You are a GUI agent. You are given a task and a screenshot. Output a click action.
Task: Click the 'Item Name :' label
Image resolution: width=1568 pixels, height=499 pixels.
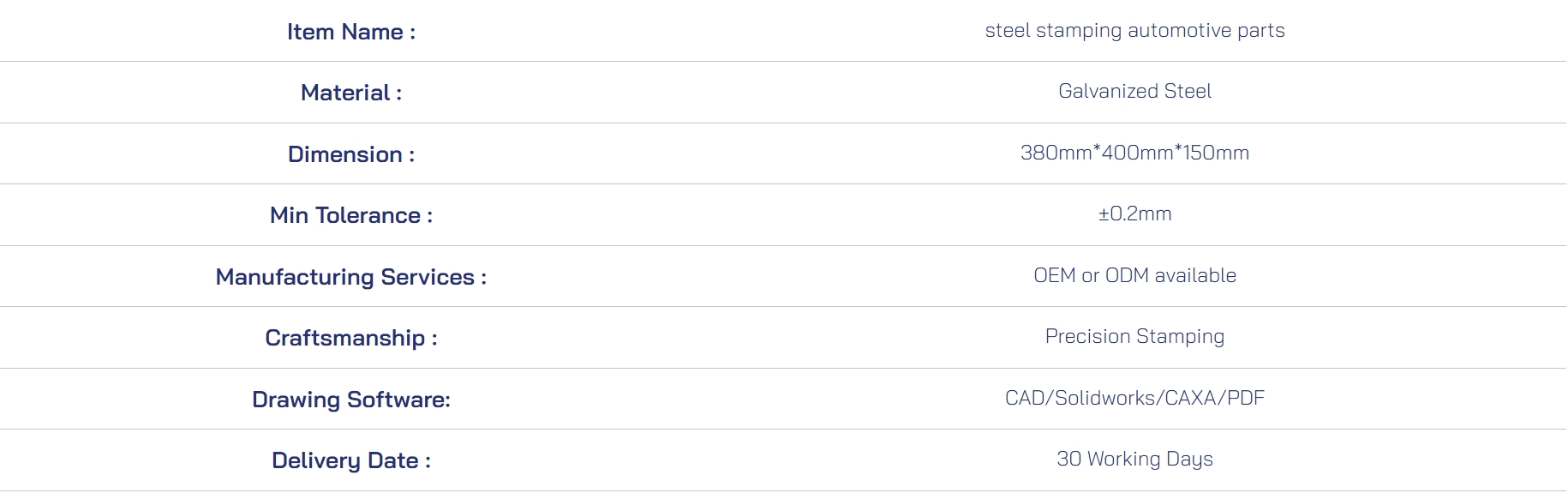click(351, 32)
